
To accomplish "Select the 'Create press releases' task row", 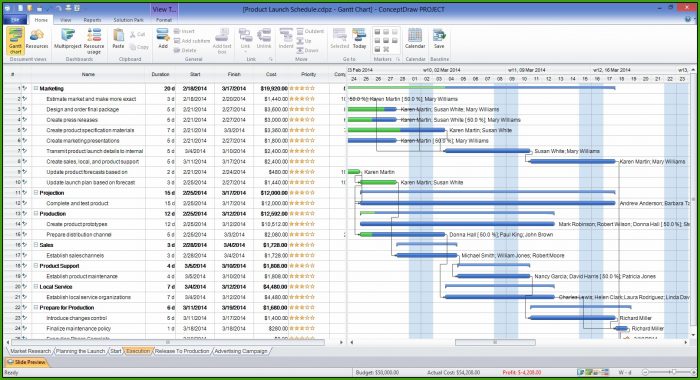I will coord(174,120).
